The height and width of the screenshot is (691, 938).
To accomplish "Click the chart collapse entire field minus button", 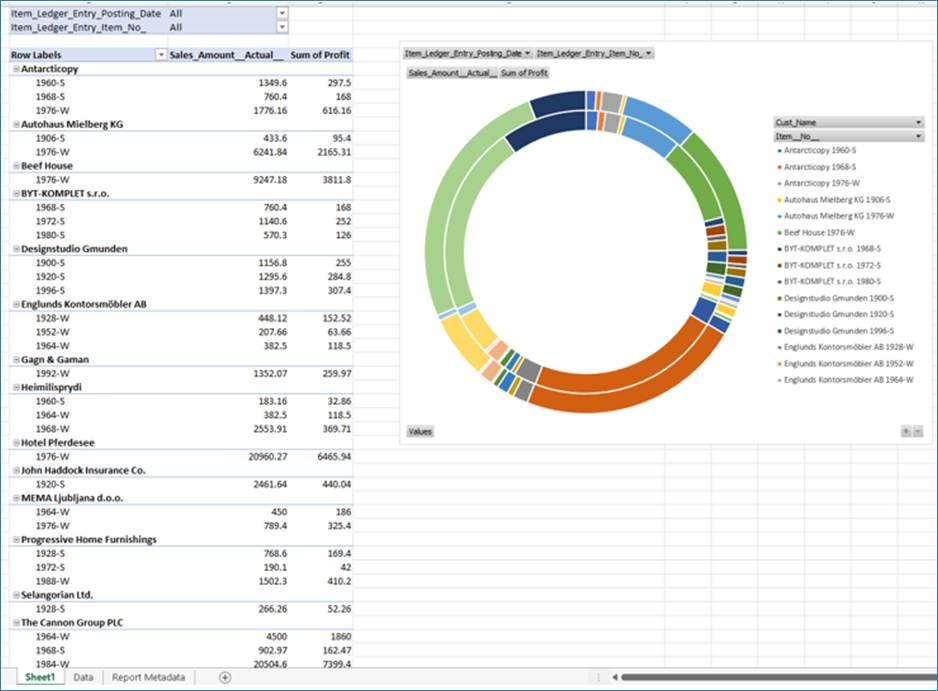I will (x=917, y=431).
